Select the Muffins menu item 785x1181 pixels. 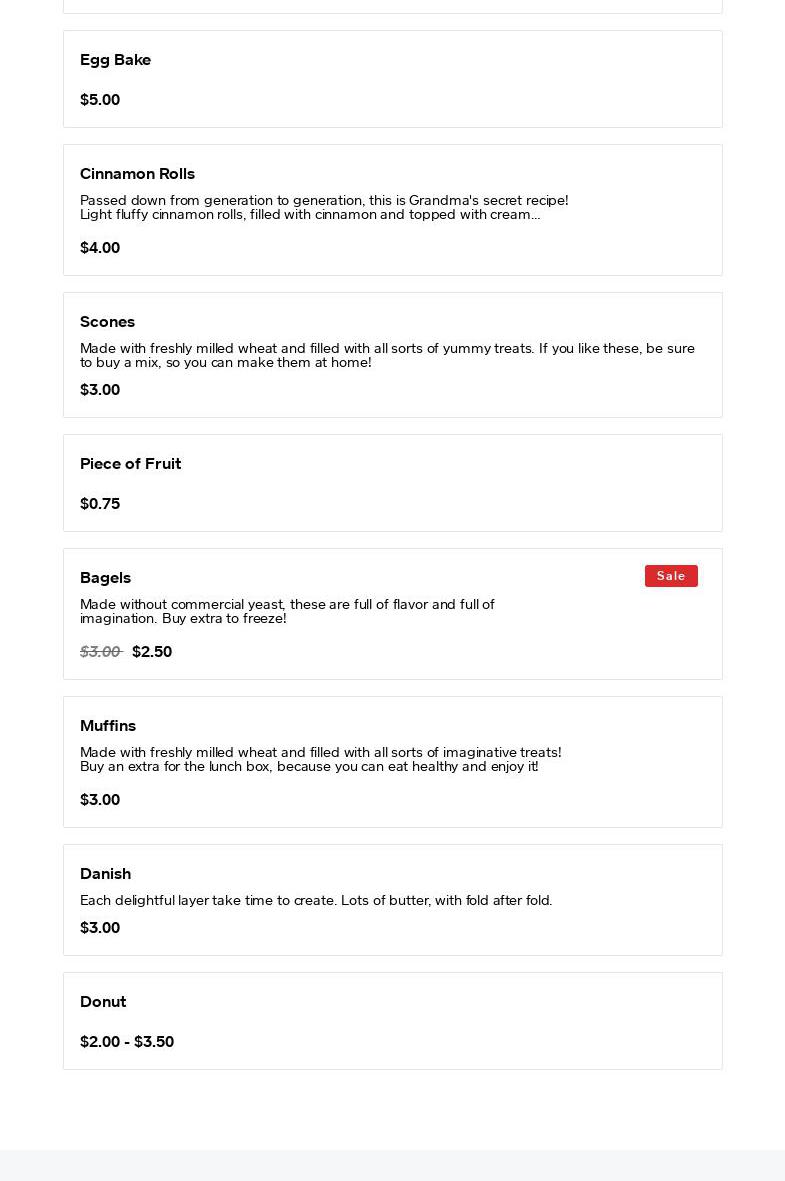(x=392, y=761)
